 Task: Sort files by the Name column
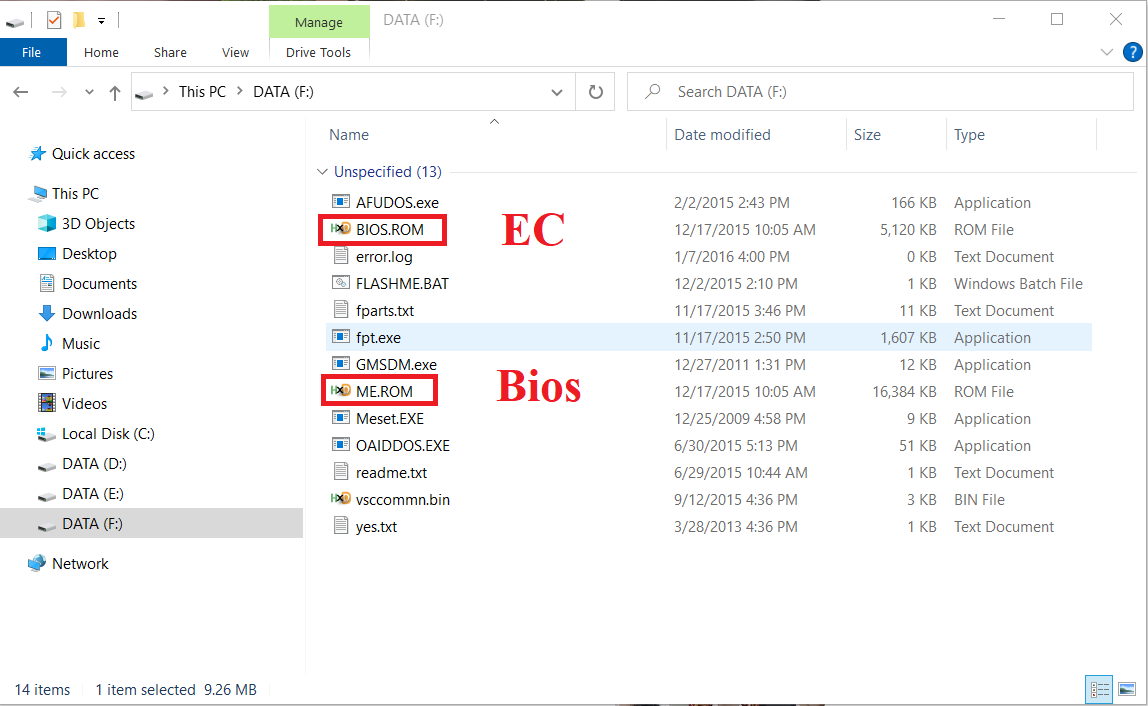coord(348,135)
